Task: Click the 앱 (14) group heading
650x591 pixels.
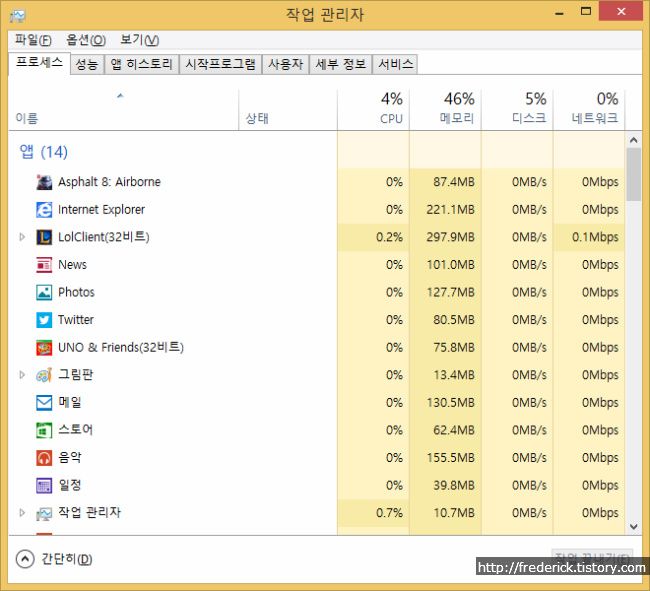Action: [x=44, y=152]
